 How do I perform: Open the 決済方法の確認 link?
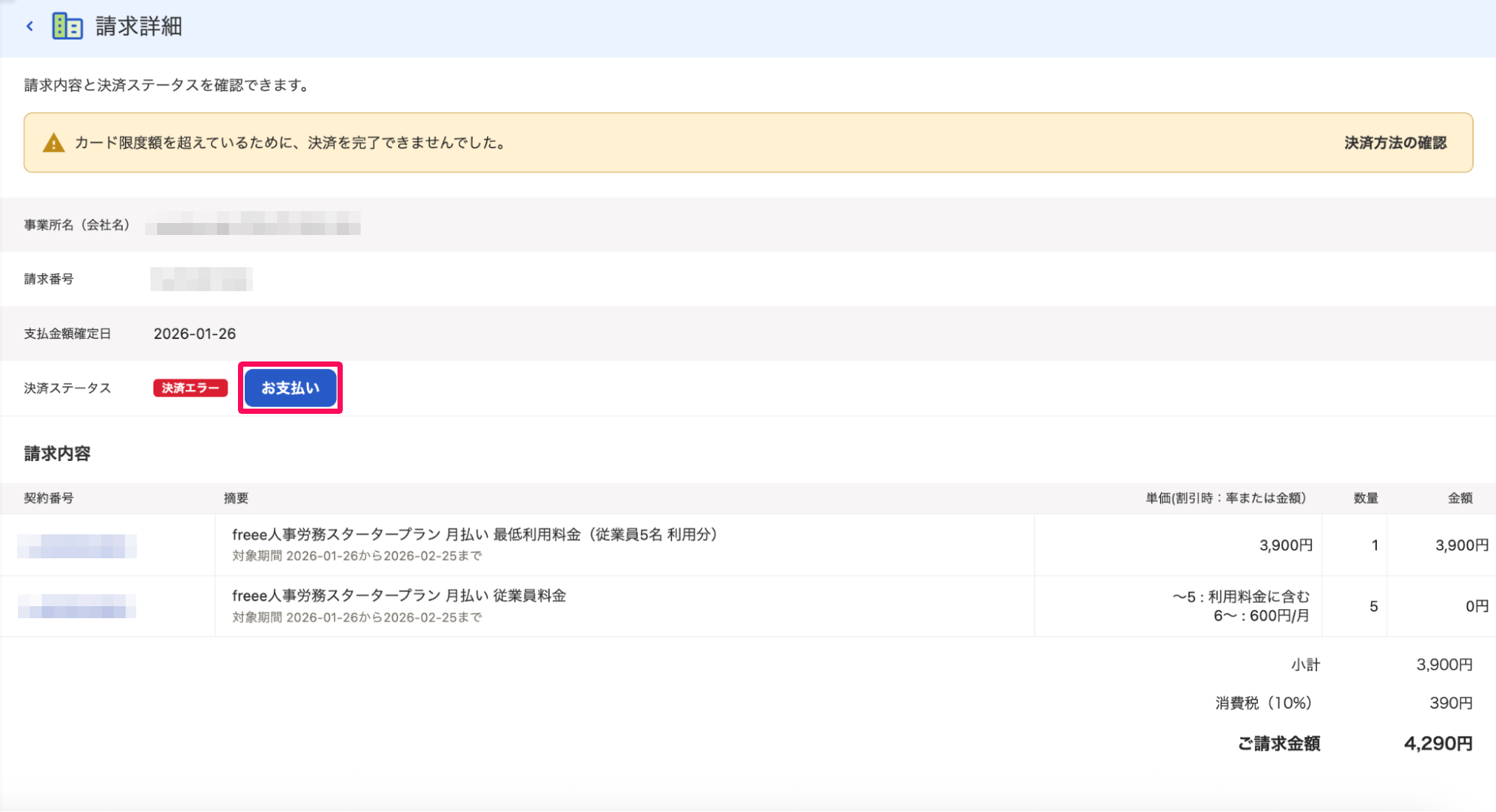click(x=1395, y=143)
